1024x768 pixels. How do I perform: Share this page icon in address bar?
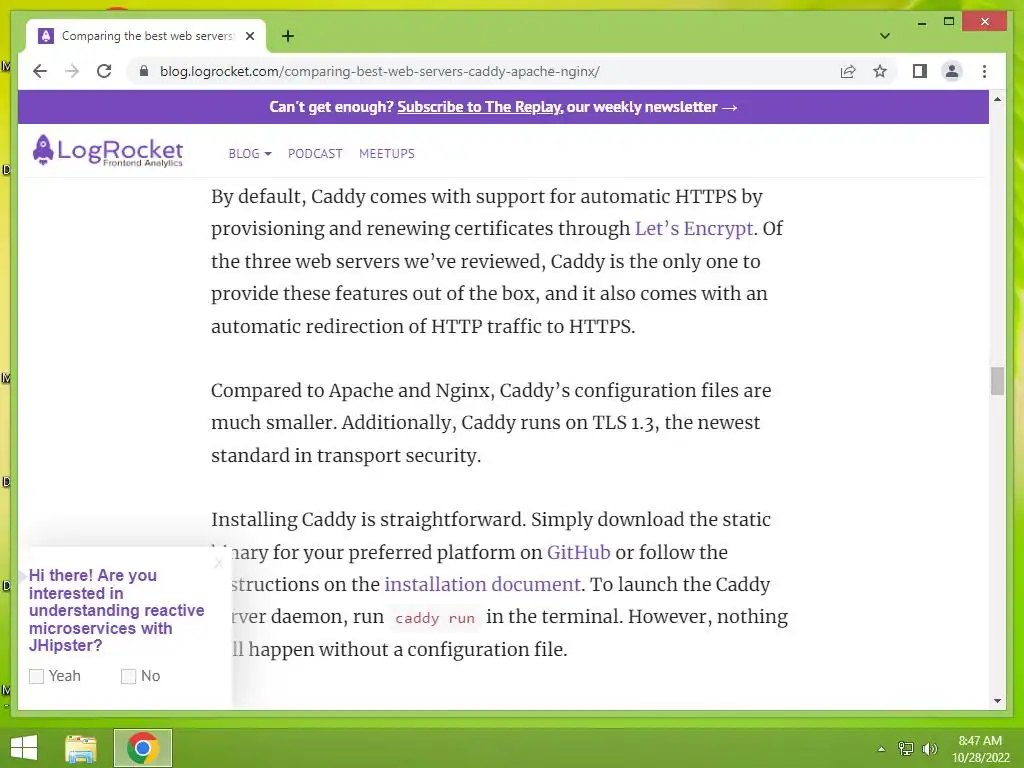point(848,71)
